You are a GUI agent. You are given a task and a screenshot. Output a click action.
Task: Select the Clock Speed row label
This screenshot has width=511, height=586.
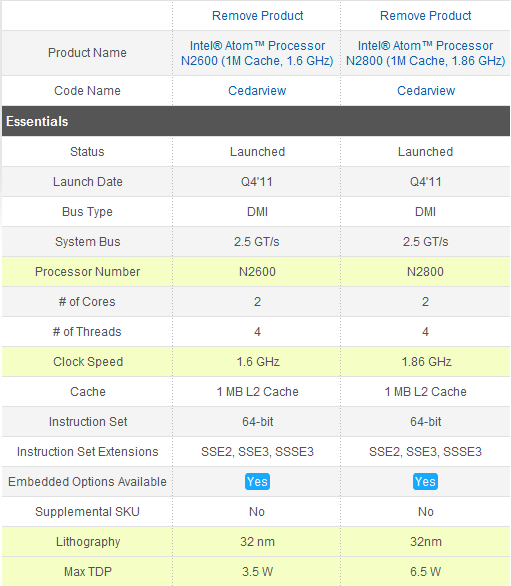88,362
